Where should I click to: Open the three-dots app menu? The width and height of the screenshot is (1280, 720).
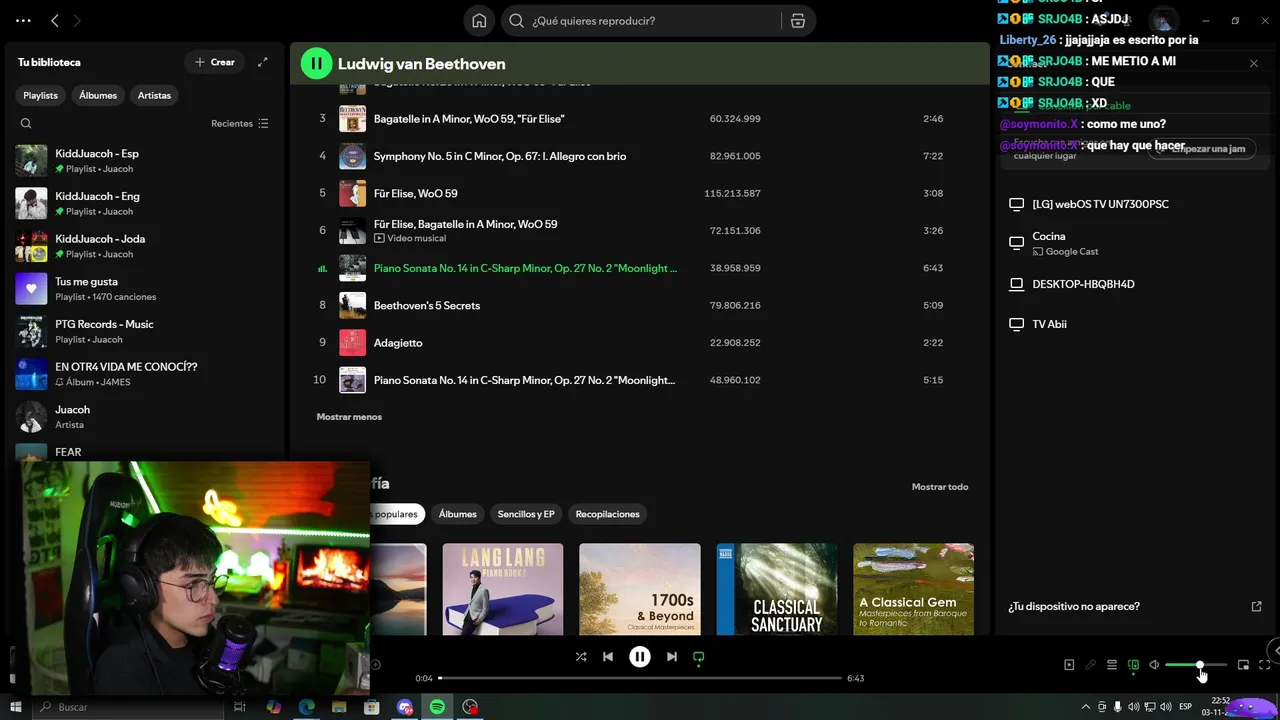23,21
